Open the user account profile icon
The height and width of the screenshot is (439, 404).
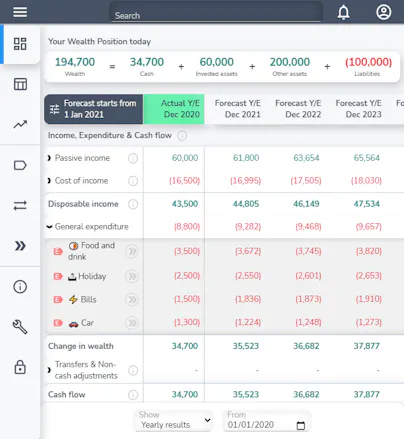384,12
